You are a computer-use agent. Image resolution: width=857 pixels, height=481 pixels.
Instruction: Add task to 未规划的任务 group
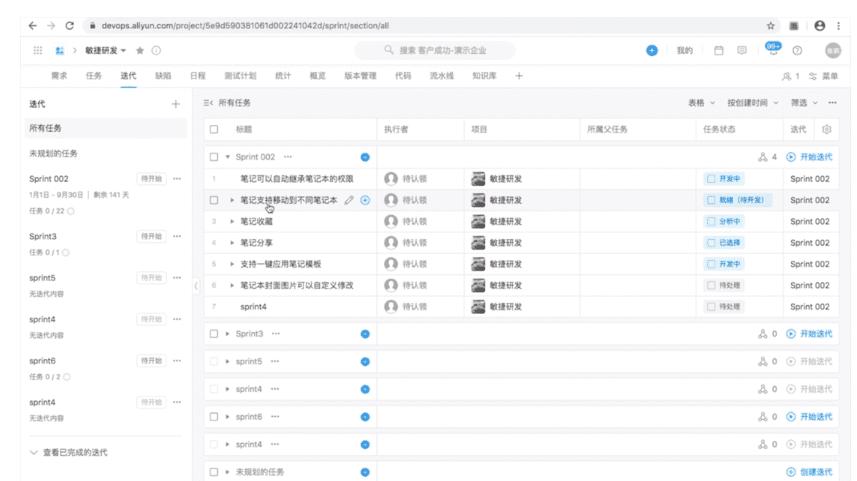(x=365, y=472)
